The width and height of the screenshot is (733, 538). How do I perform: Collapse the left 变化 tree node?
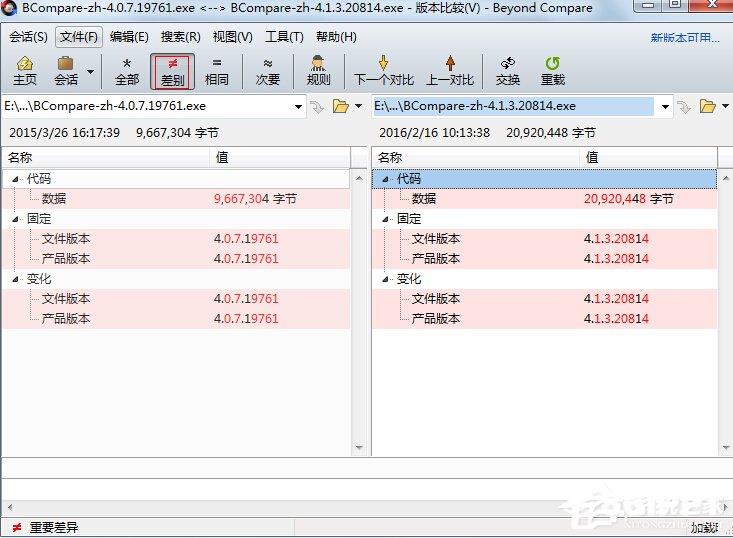(15, 279)
